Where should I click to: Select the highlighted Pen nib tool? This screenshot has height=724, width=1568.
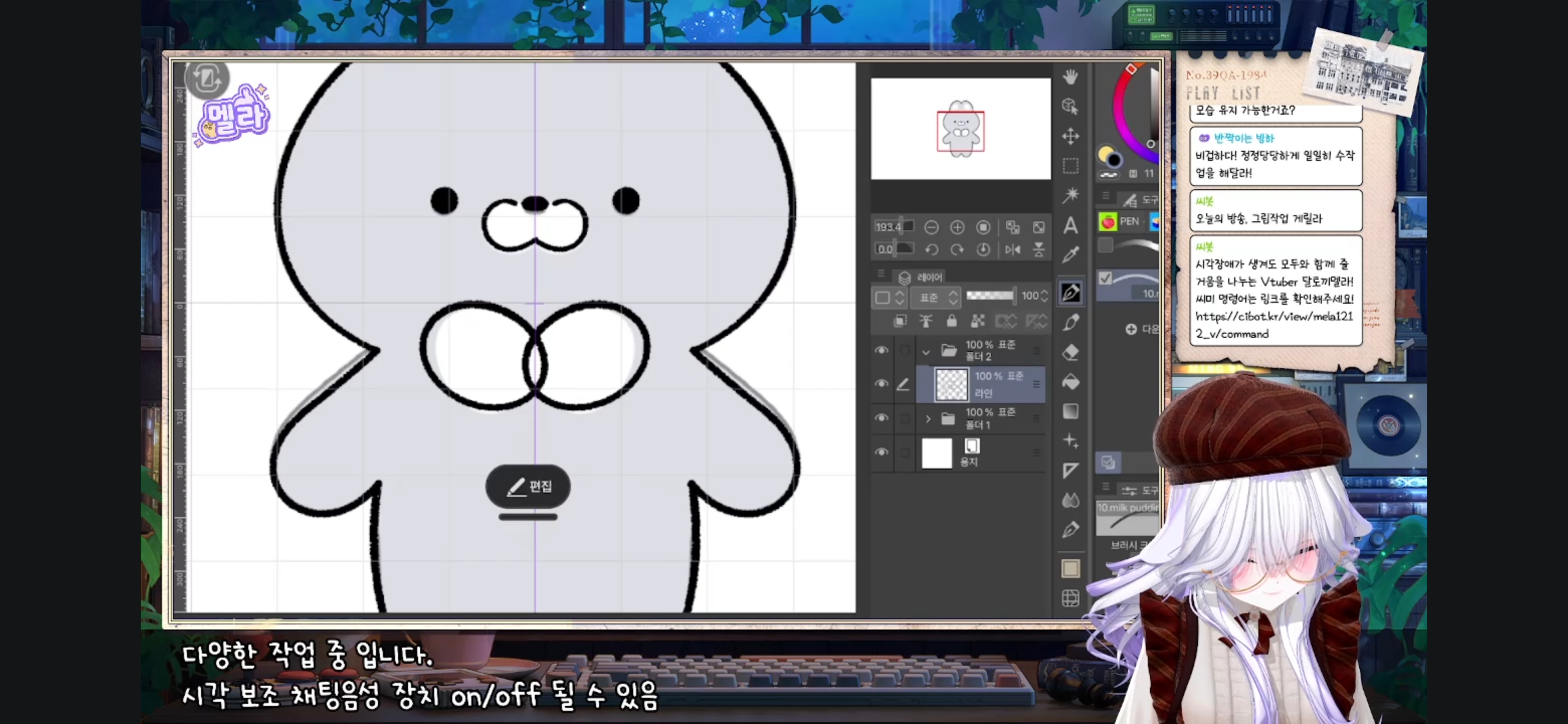(x=1070, y=292)
